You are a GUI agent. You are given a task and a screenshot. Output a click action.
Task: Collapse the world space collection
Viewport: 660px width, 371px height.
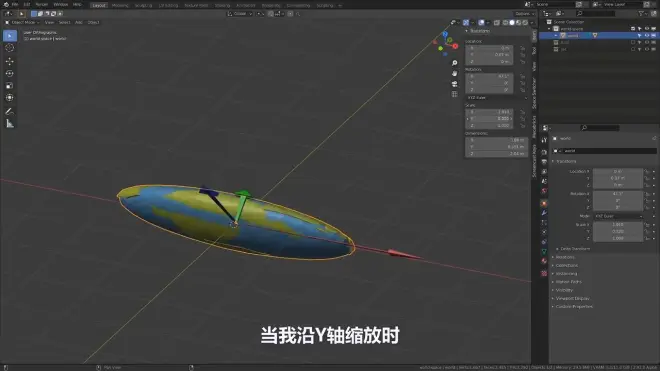click(x=549, y=29)
